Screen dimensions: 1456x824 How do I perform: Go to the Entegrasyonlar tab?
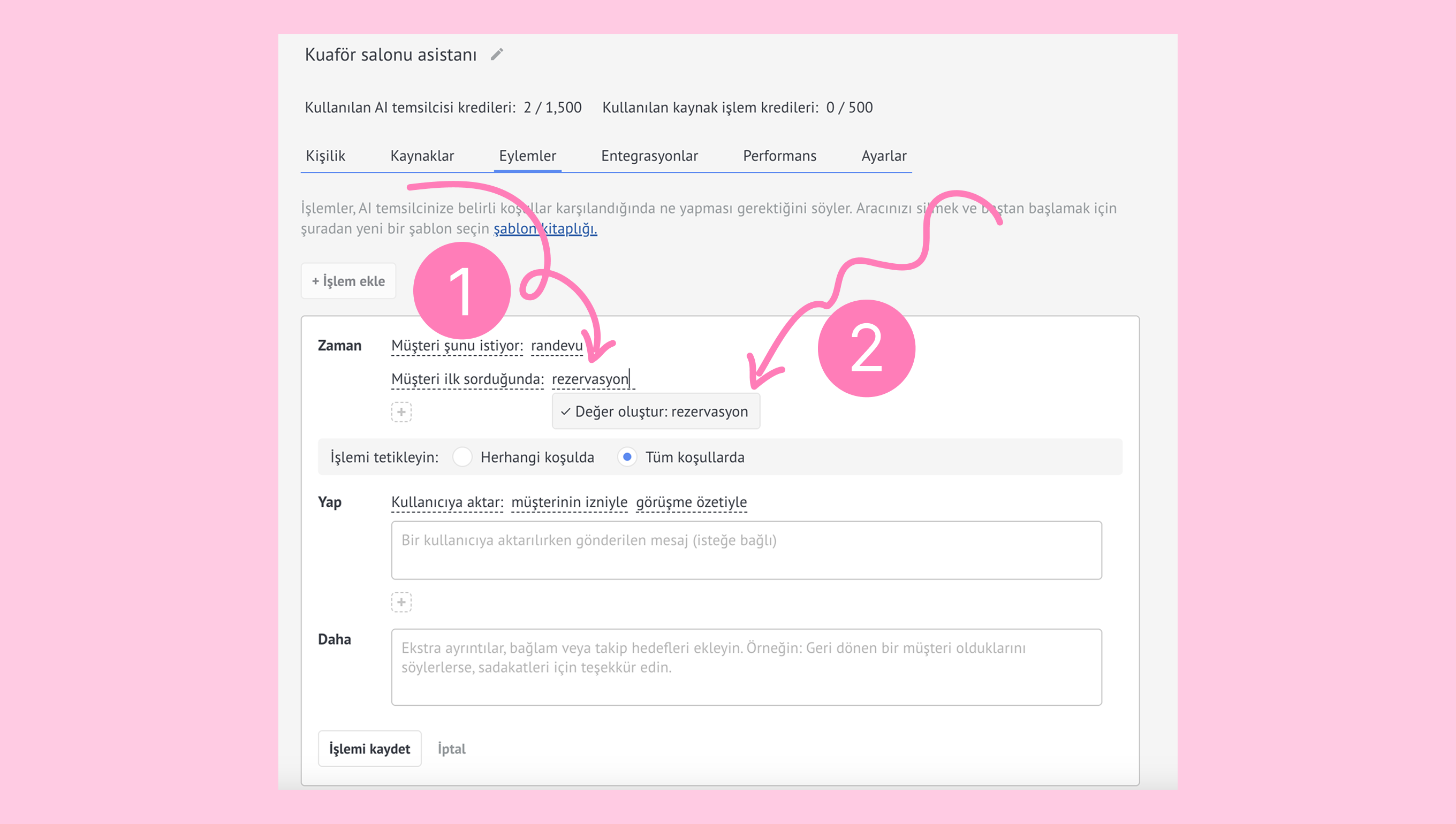click(x=649, y=156)
